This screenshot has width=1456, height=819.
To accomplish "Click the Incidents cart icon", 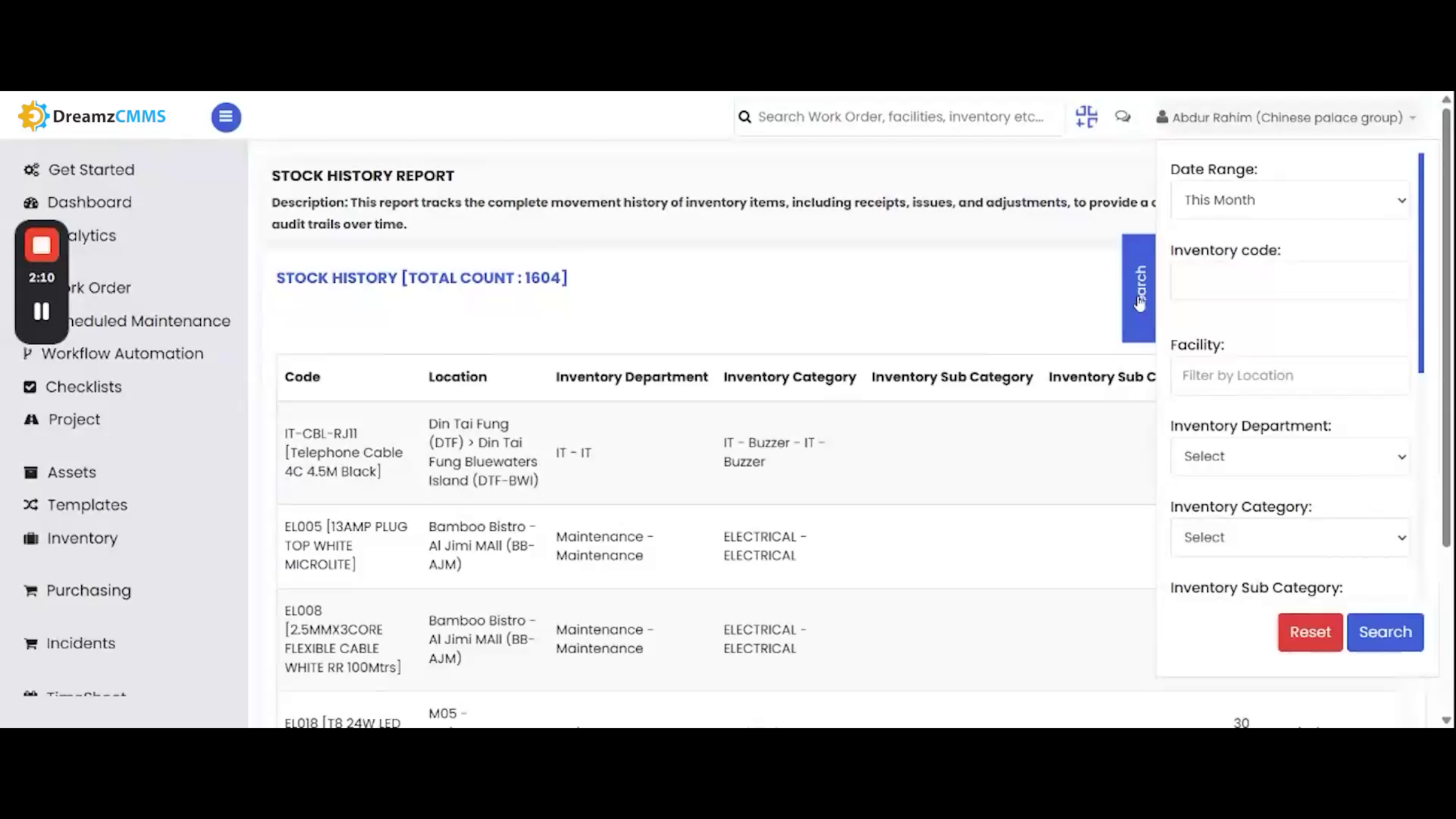I will pyautogui.click(x=30, y=644).
